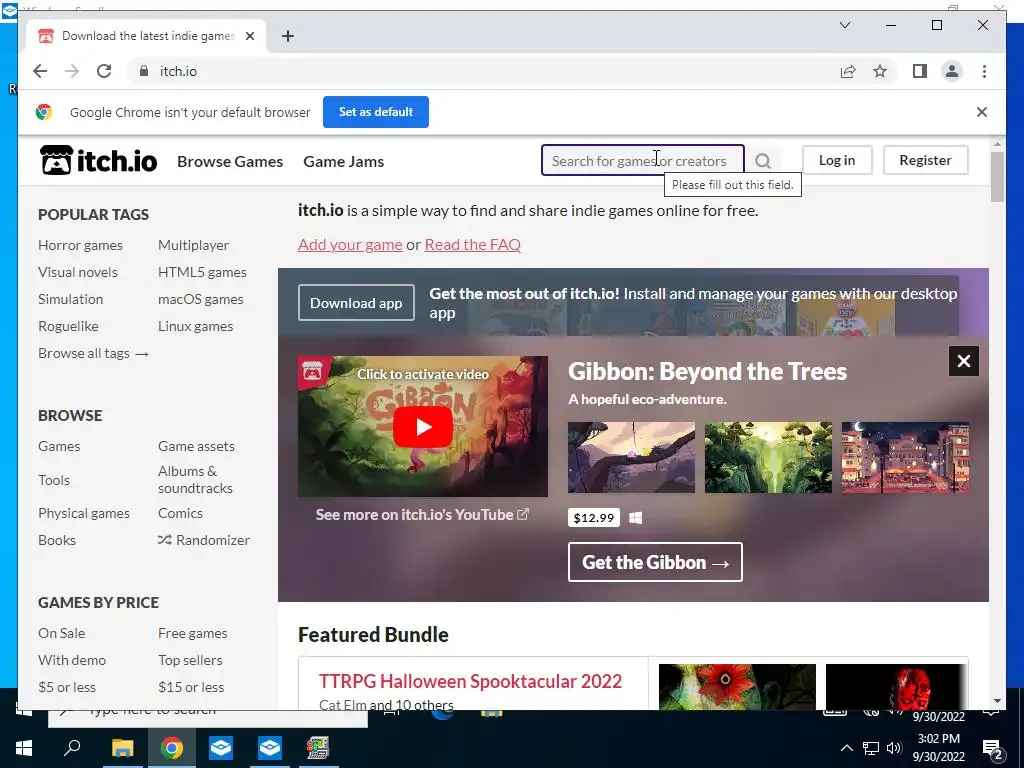Open the Windows Start menu

[24, 748]
